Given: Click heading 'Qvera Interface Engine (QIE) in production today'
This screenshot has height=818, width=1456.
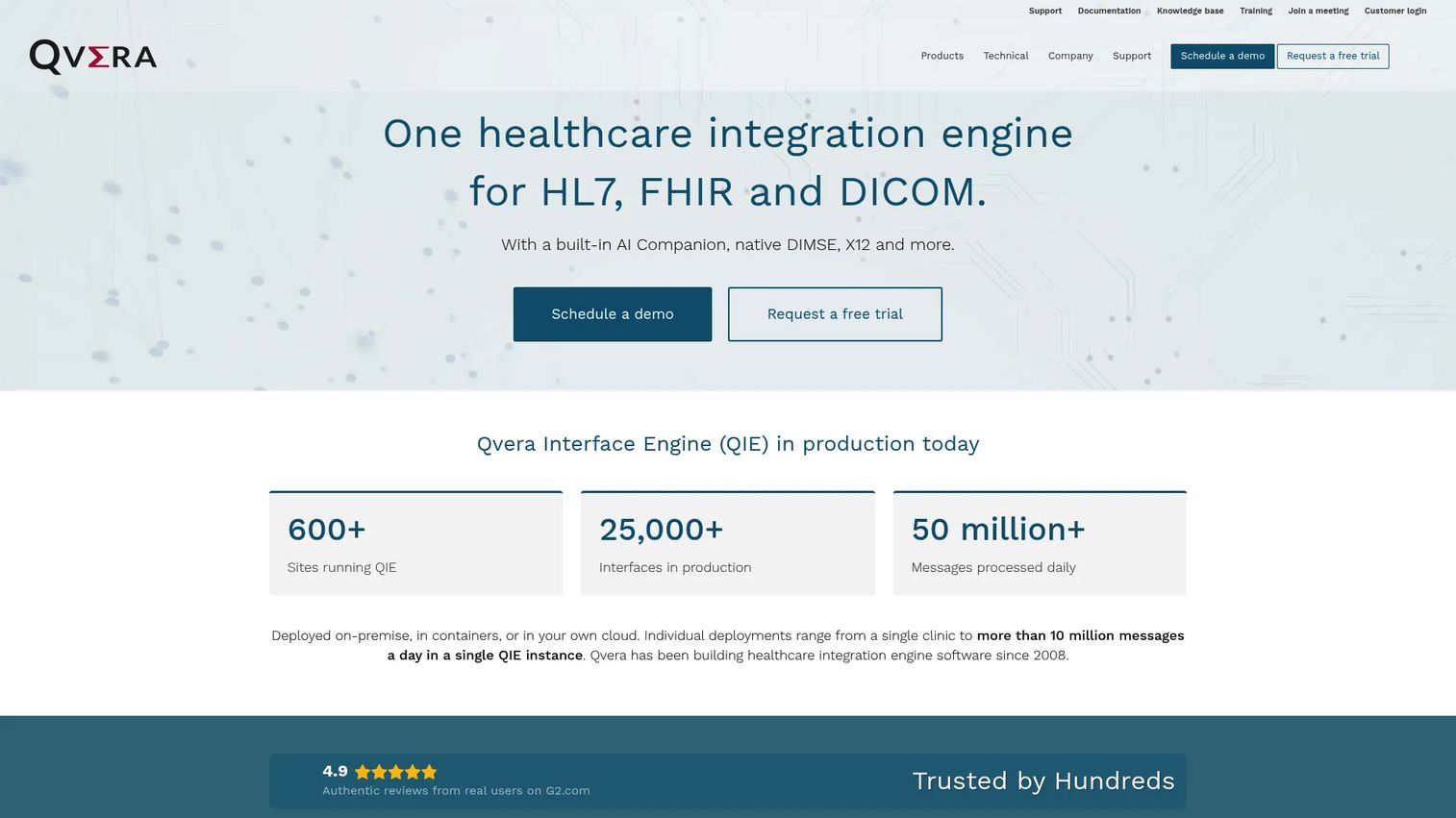Looking at the screenshot, I should (x=728, y=444).
